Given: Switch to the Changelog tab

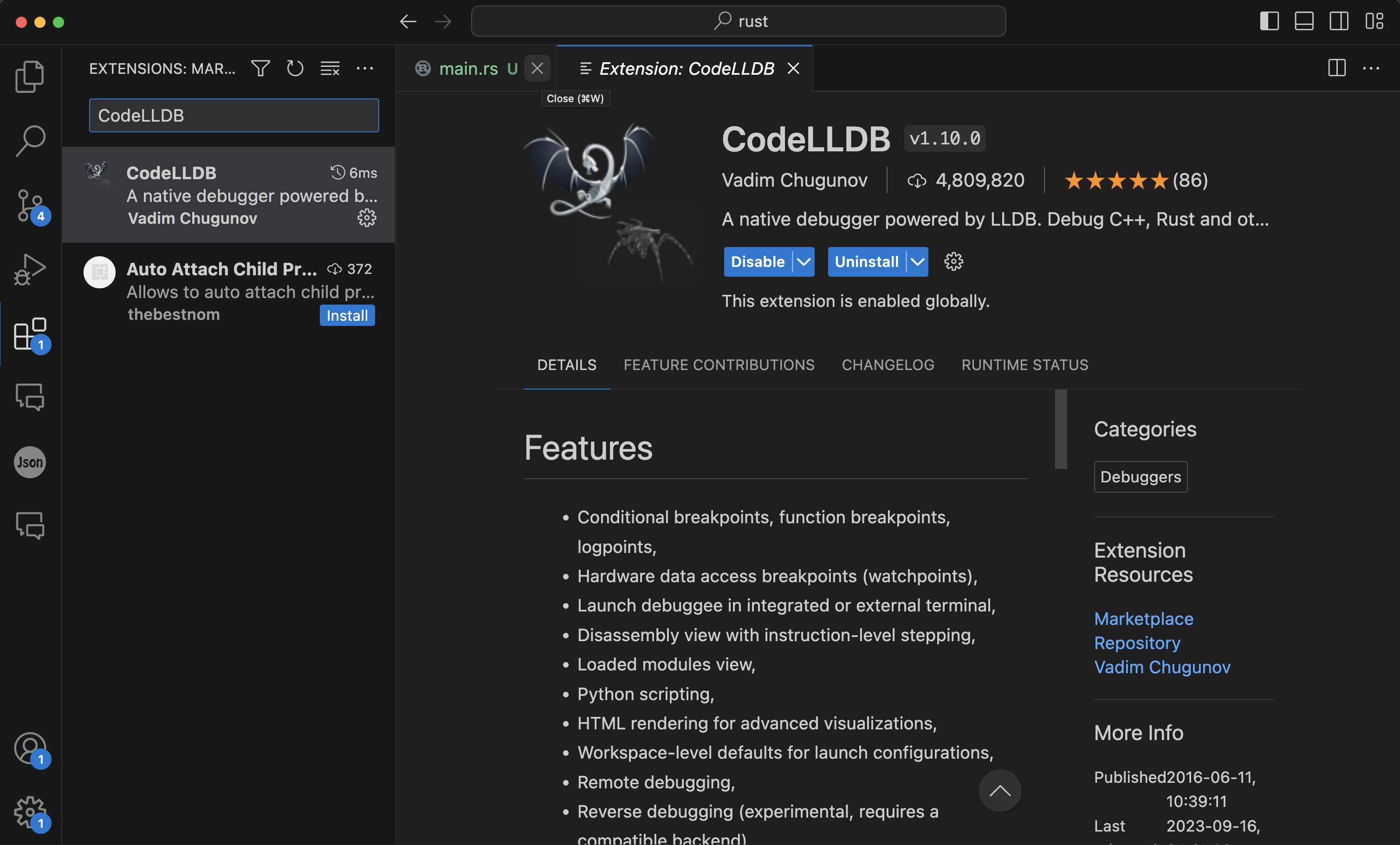Looking at the screenshot, I should click(888, 365).
